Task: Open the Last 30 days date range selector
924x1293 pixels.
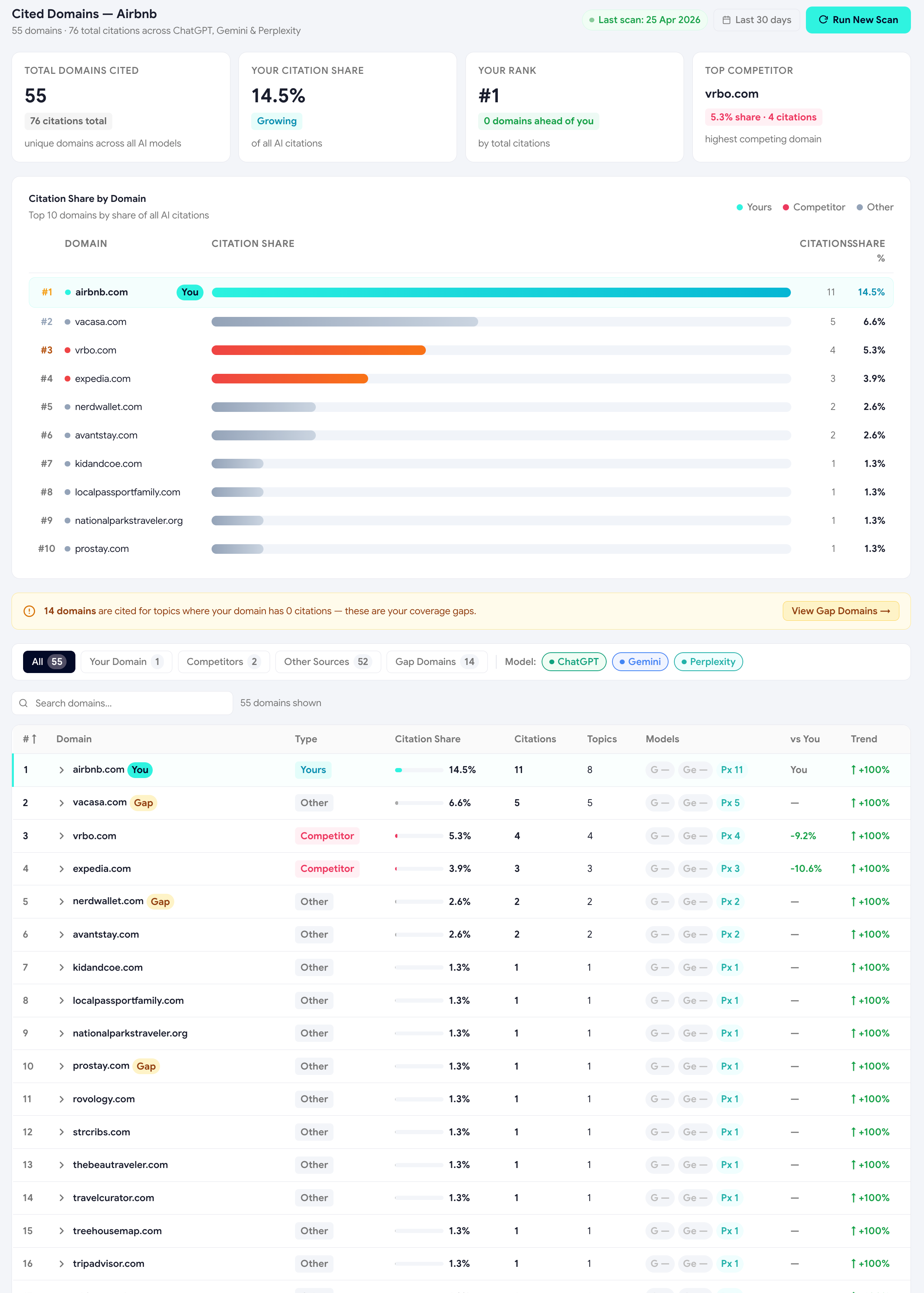Action: [x=756, y=20]
